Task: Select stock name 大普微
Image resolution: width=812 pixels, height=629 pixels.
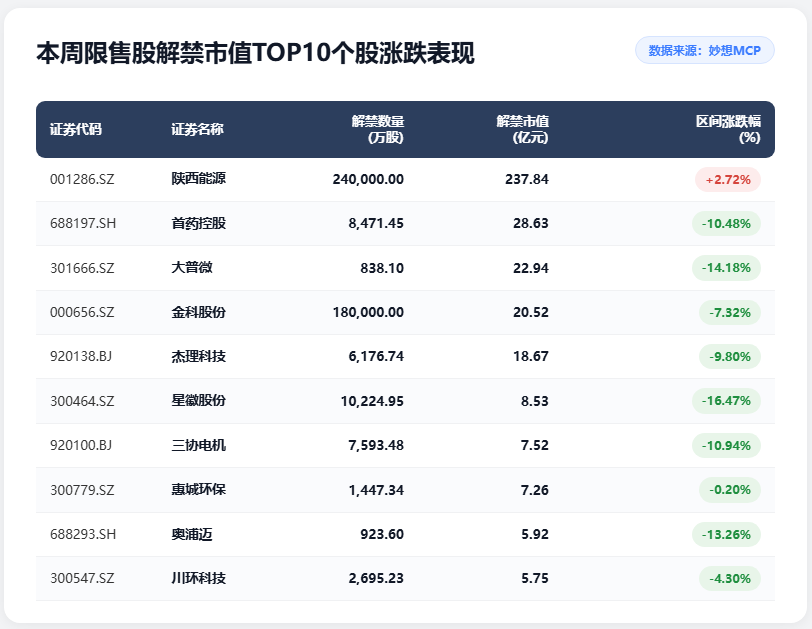Action: tap(192, 268)
